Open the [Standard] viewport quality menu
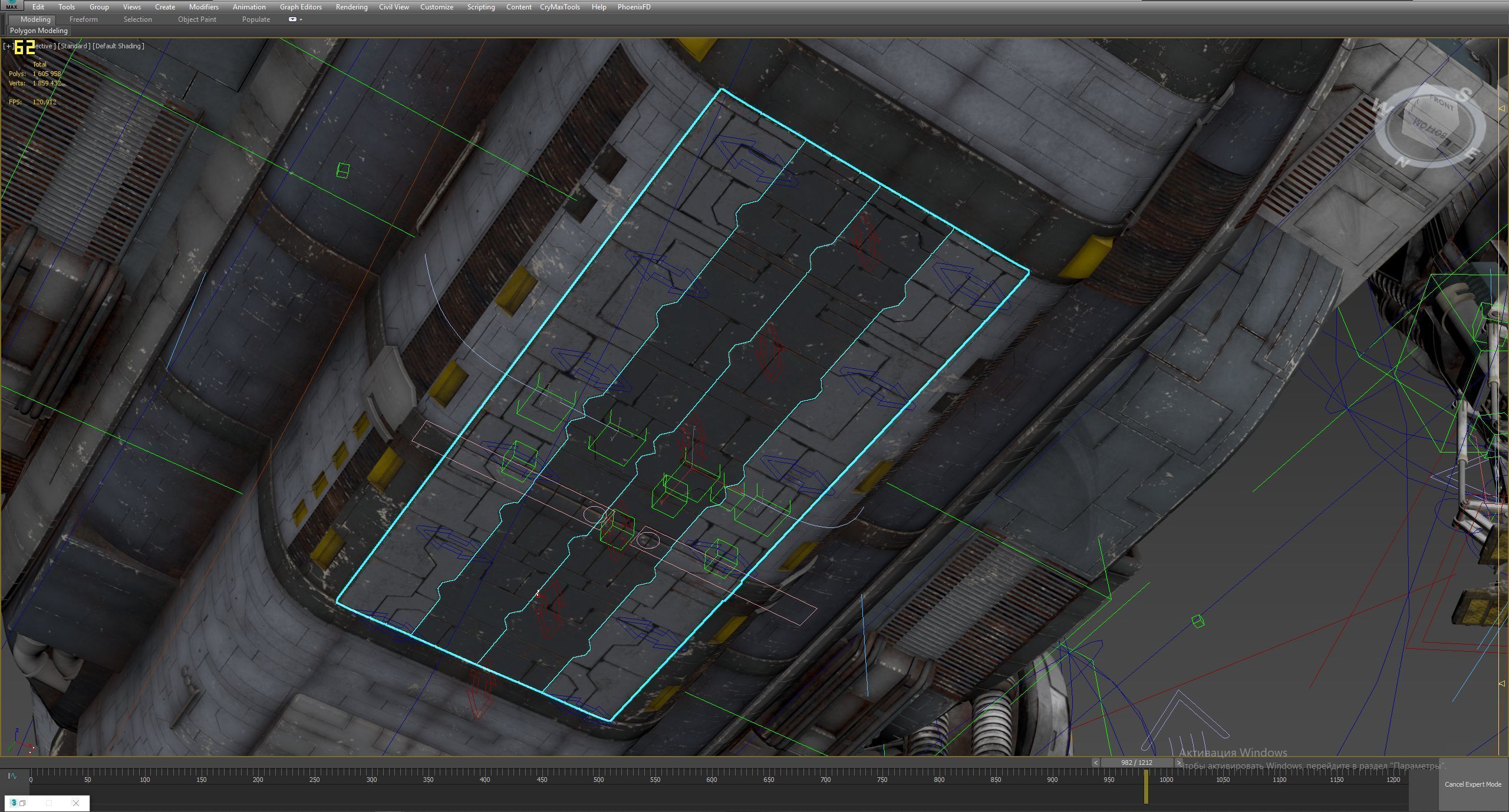The width and height of the screenshot is (1509, 812). (x=74, y=46)
